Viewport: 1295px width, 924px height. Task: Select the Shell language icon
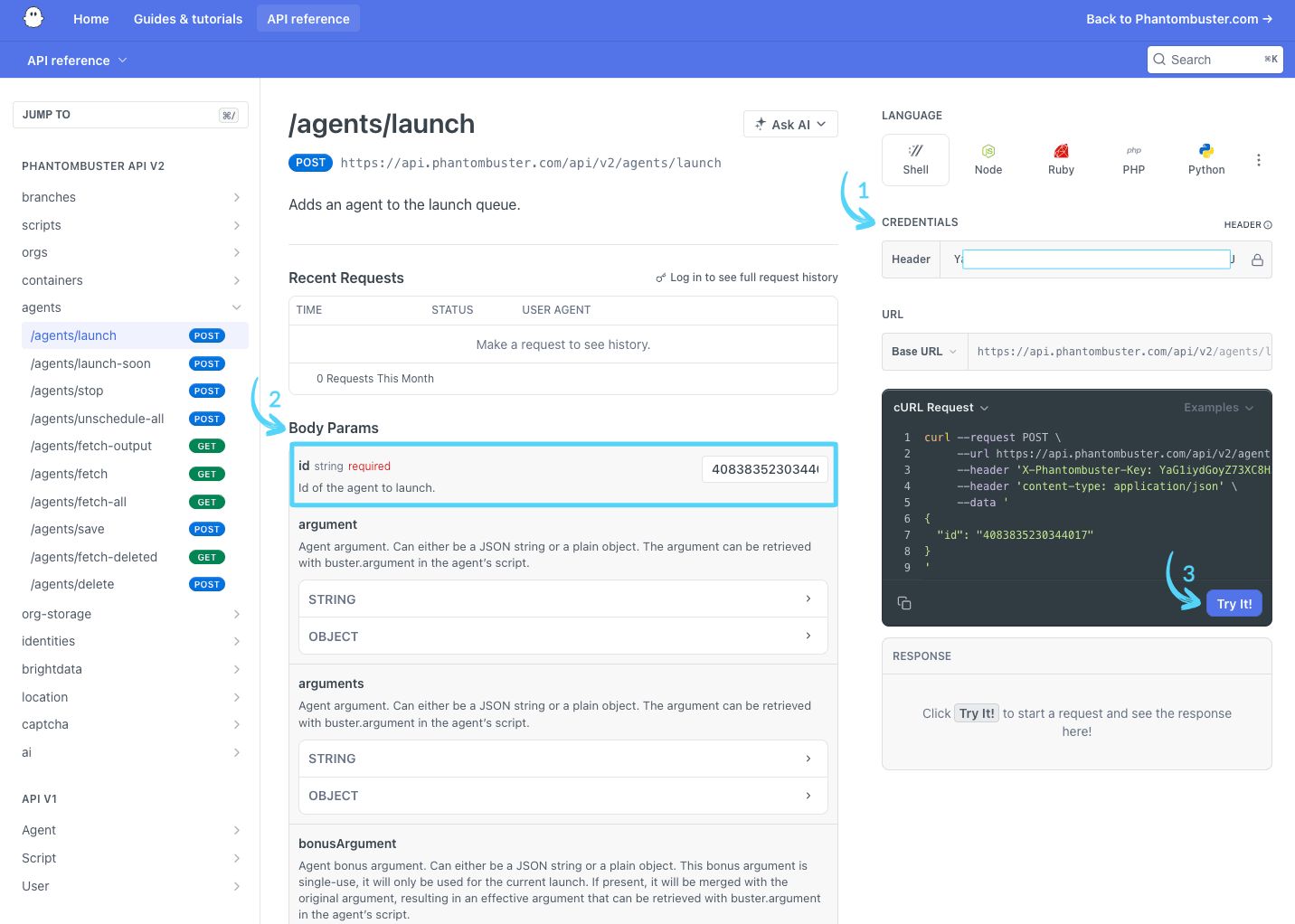[x=915, y=159]
